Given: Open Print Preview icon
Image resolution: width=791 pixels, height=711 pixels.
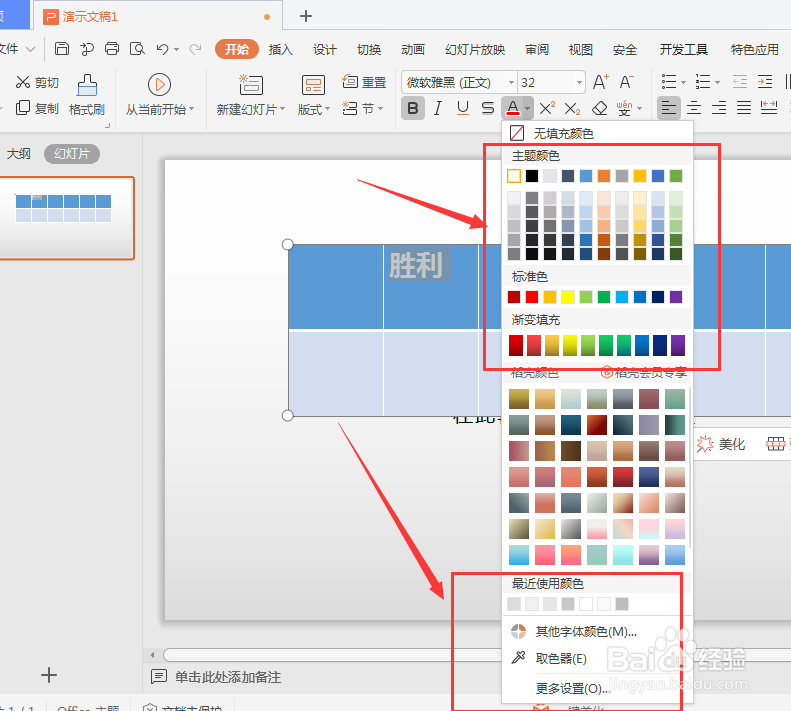Looking at the screenshot, I should 137,49.
